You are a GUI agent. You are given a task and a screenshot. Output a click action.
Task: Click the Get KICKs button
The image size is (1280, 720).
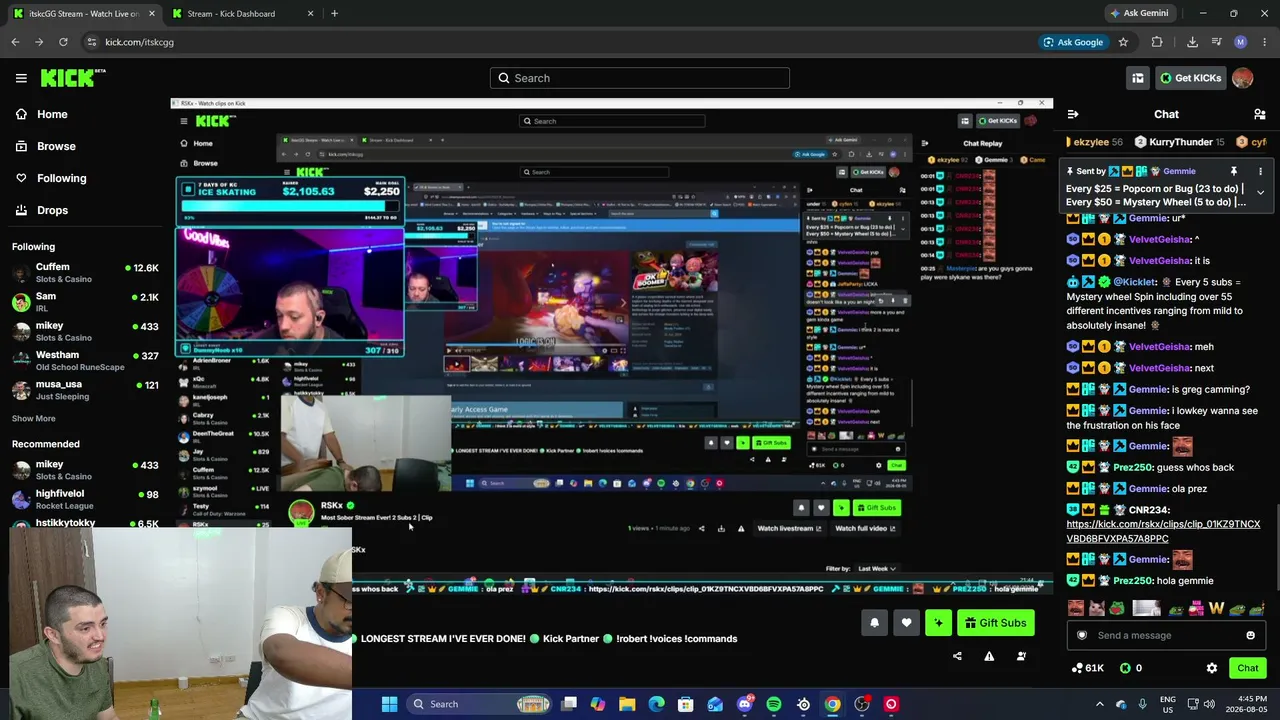pyautogui.click(x=1190, y=78)
